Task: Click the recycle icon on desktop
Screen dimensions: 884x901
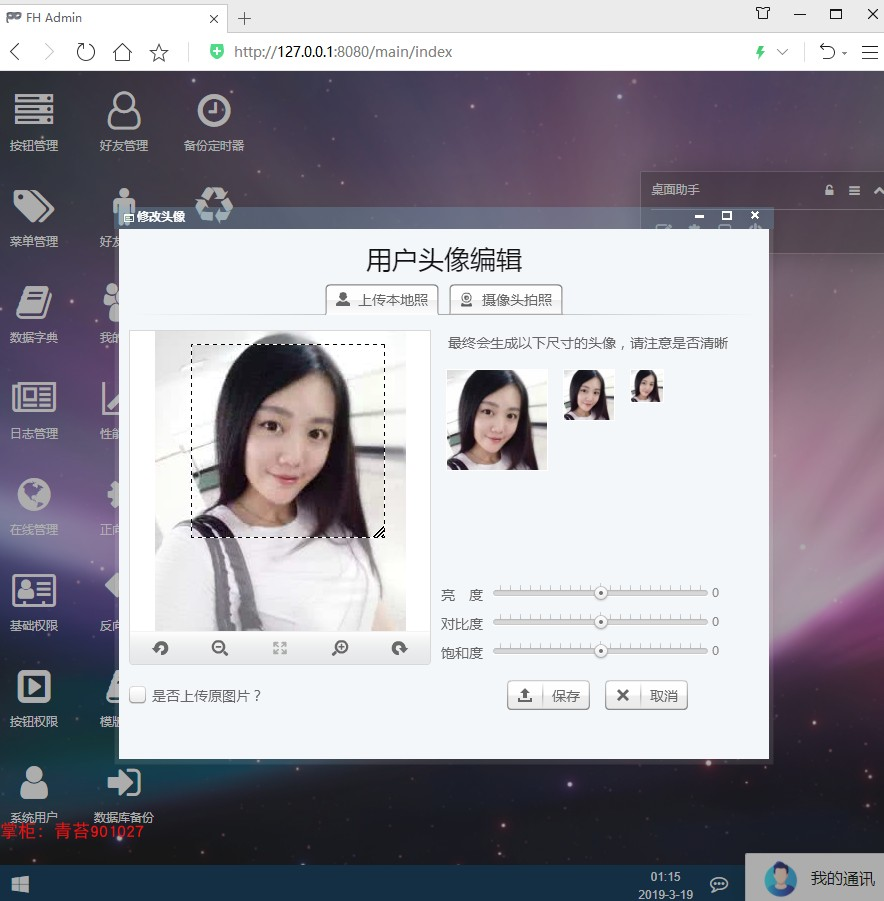Action: click(214, 204)
